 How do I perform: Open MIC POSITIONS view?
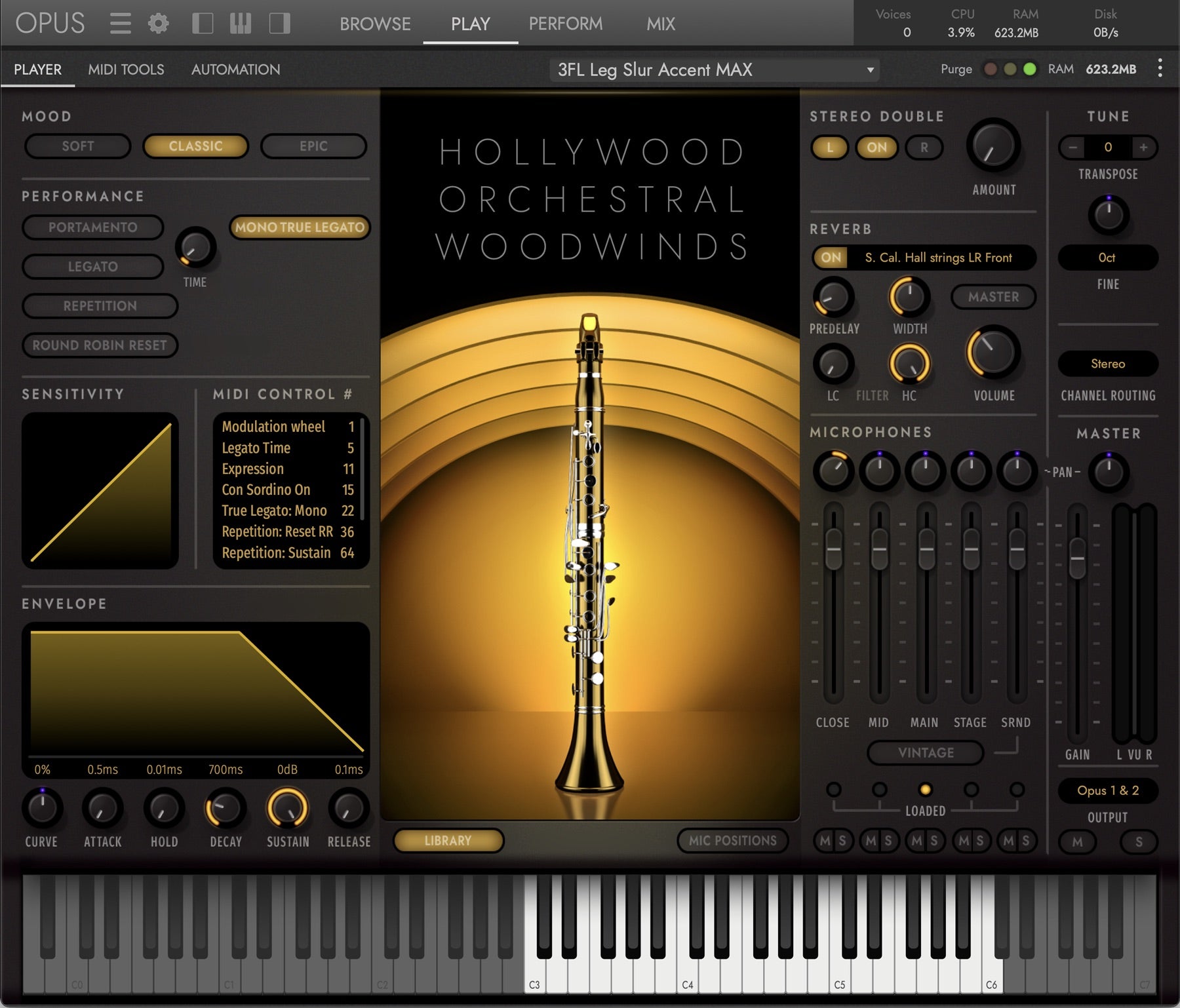(732, 841)
